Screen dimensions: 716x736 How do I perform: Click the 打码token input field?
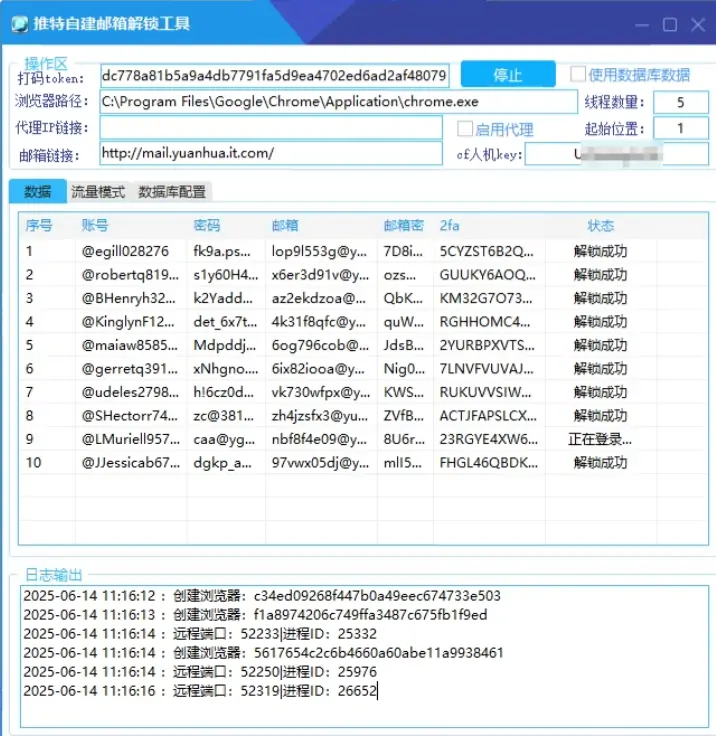[275, 76]
